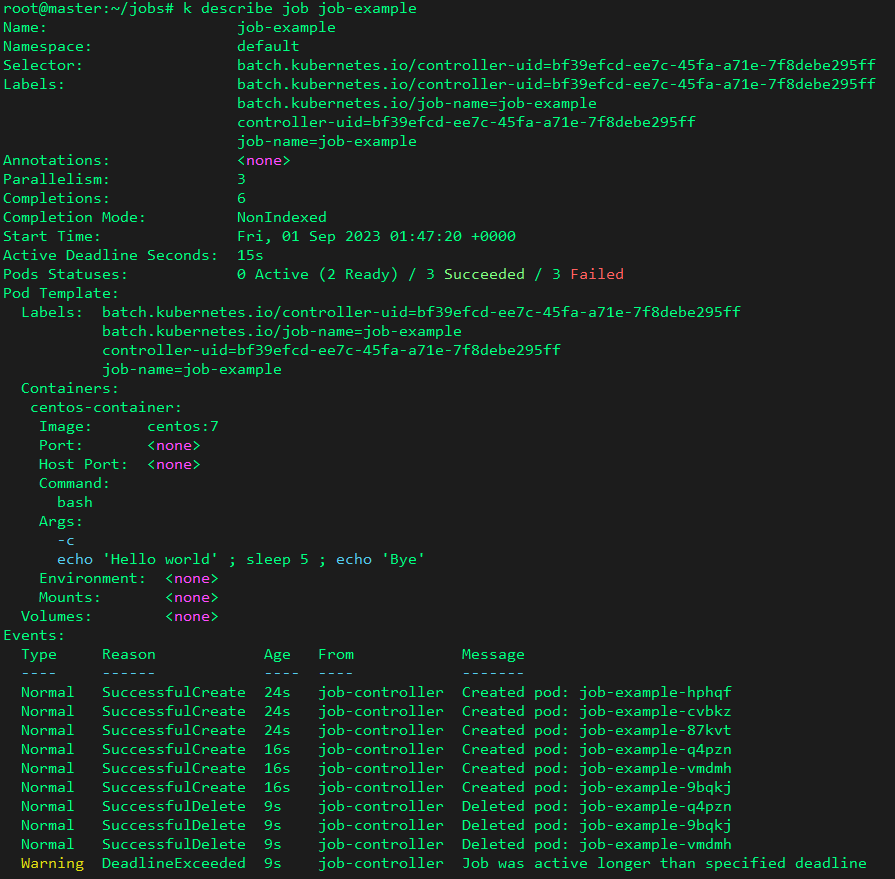Screen dimensions: 895x879
Task: Click the 'Type' column header
Action: tap(39, 655)
